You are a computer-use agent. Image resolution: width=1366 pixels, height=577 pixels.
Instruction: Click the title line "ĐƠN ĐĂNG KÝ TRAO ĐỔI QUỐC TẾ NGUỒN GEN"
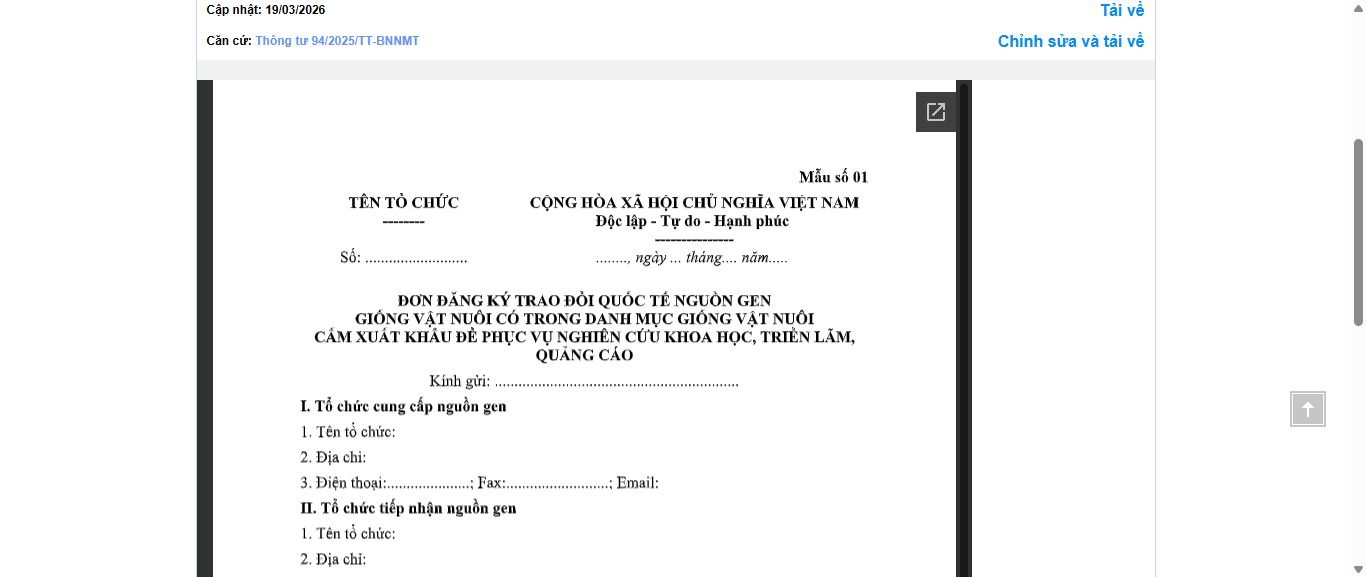tap(584, 300)
